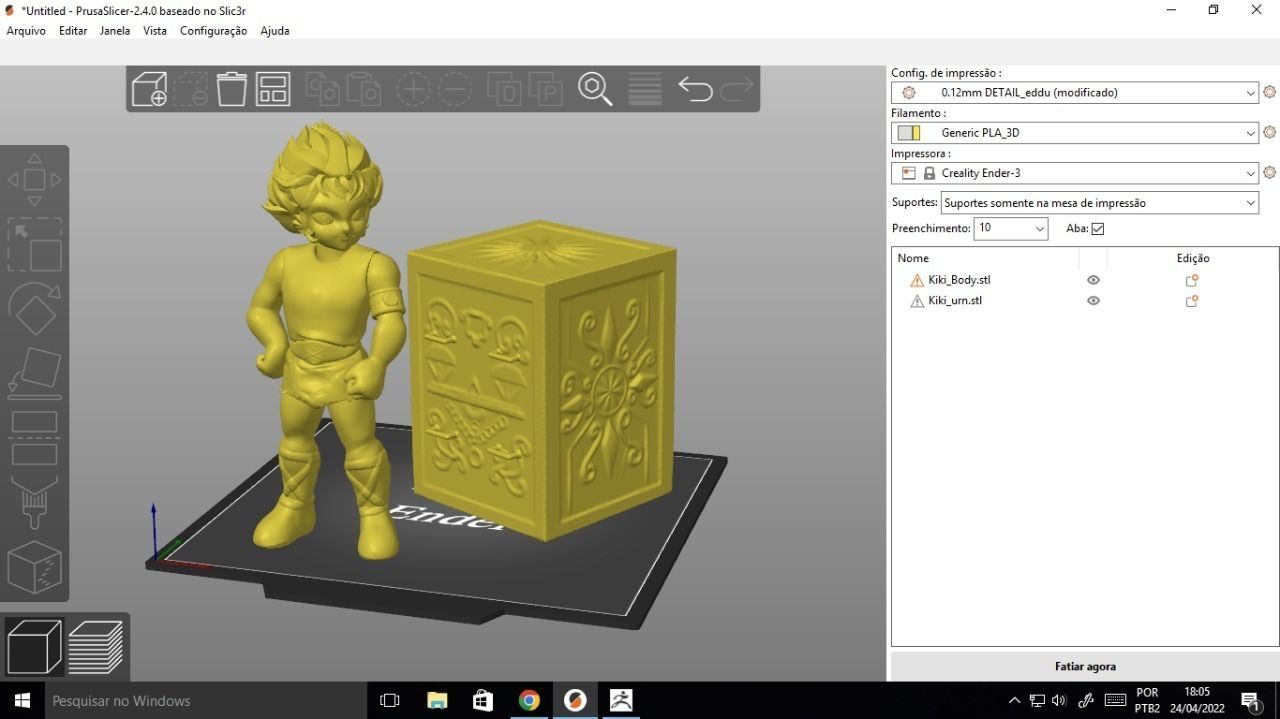Screen dimensions: 1280x719
Task: Open the Vista menu
Action: [155, 30]
